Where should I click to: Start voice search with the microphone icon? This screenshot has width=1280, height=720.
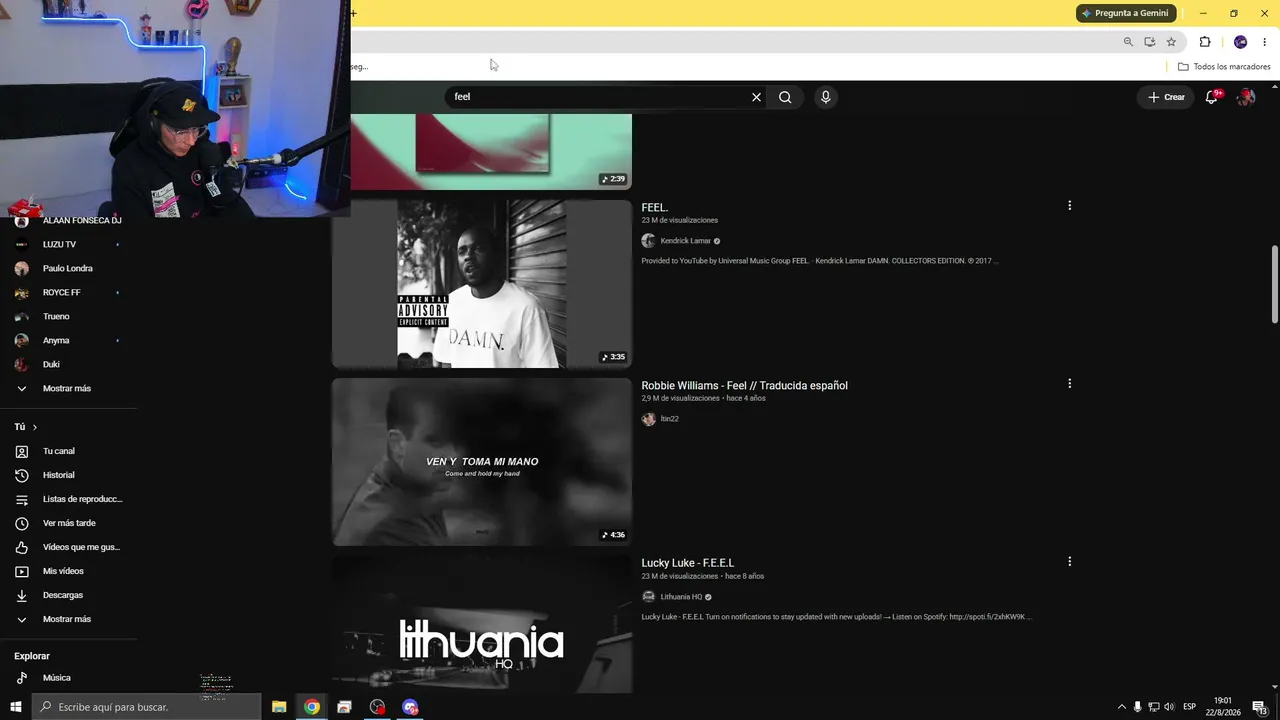(x=825, y=97)
